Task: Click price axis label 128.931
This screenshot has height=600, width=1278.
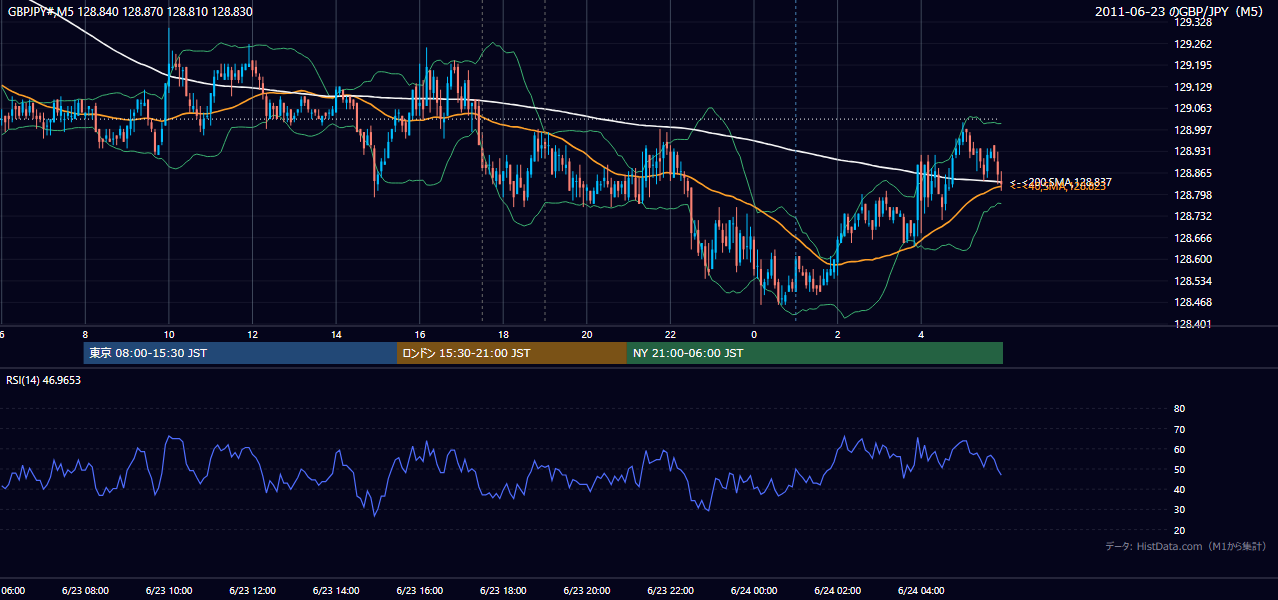Action: point(1192,151)
